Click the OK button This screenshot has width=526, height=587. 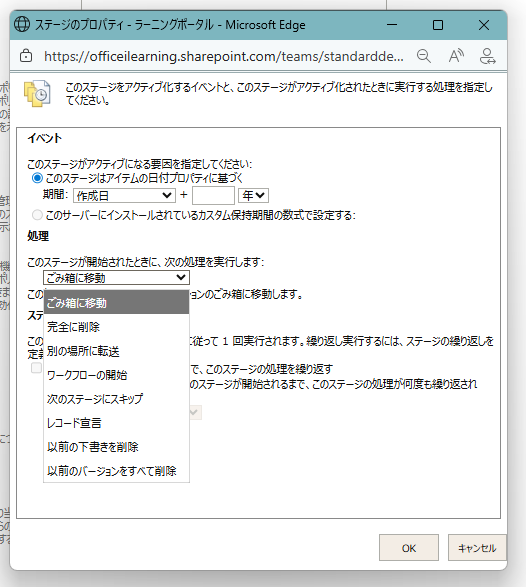409,548
